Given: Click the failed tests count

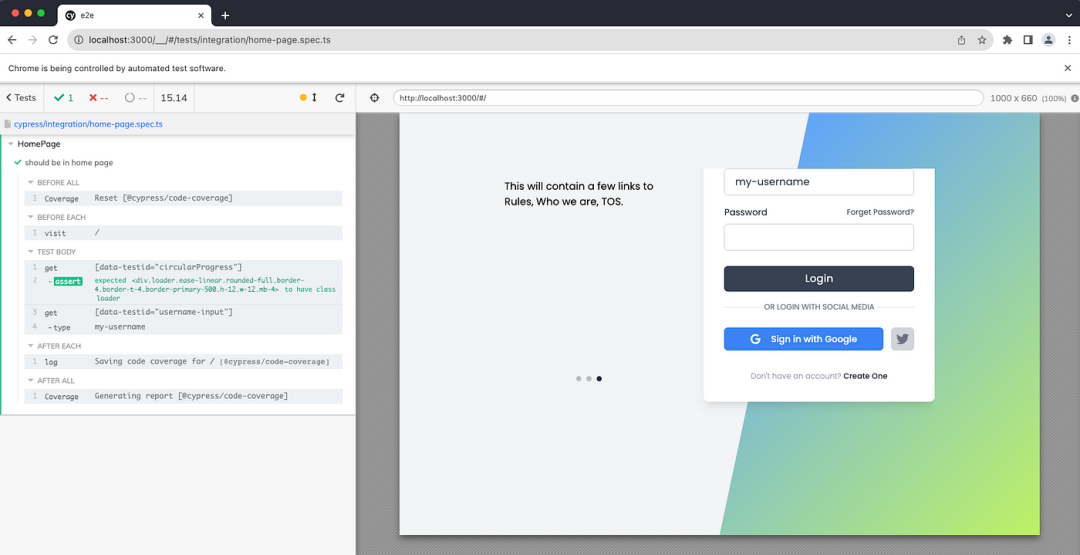Looking at the screenshot, I should 99,98.
